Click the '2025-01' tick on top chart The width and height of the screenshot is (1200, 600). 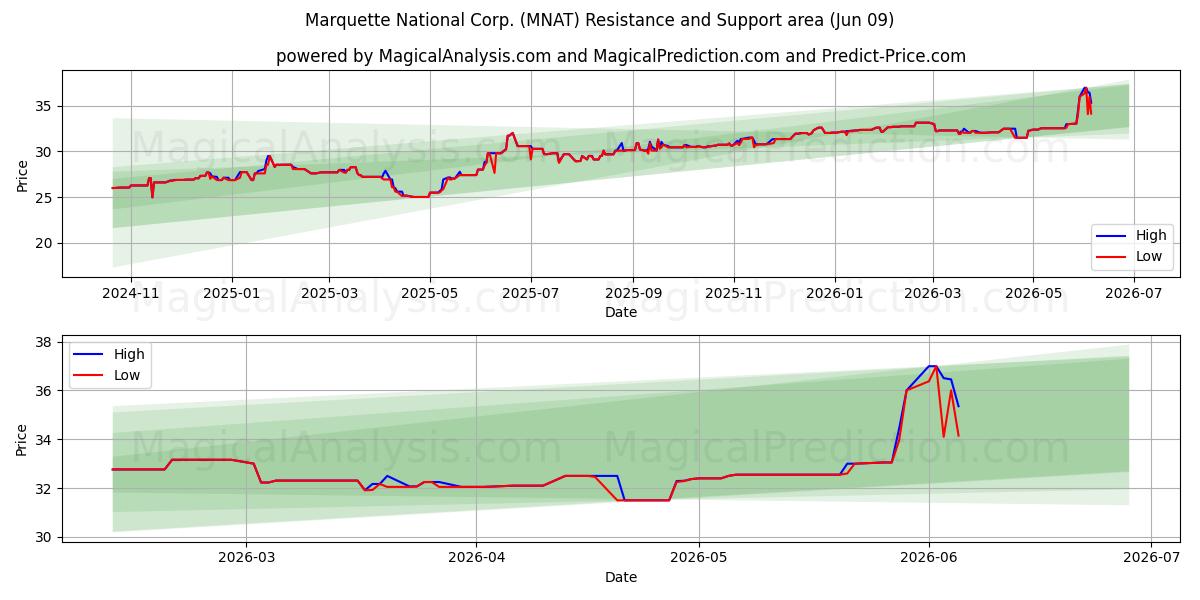pyautogui.click(x=232, y=294)
